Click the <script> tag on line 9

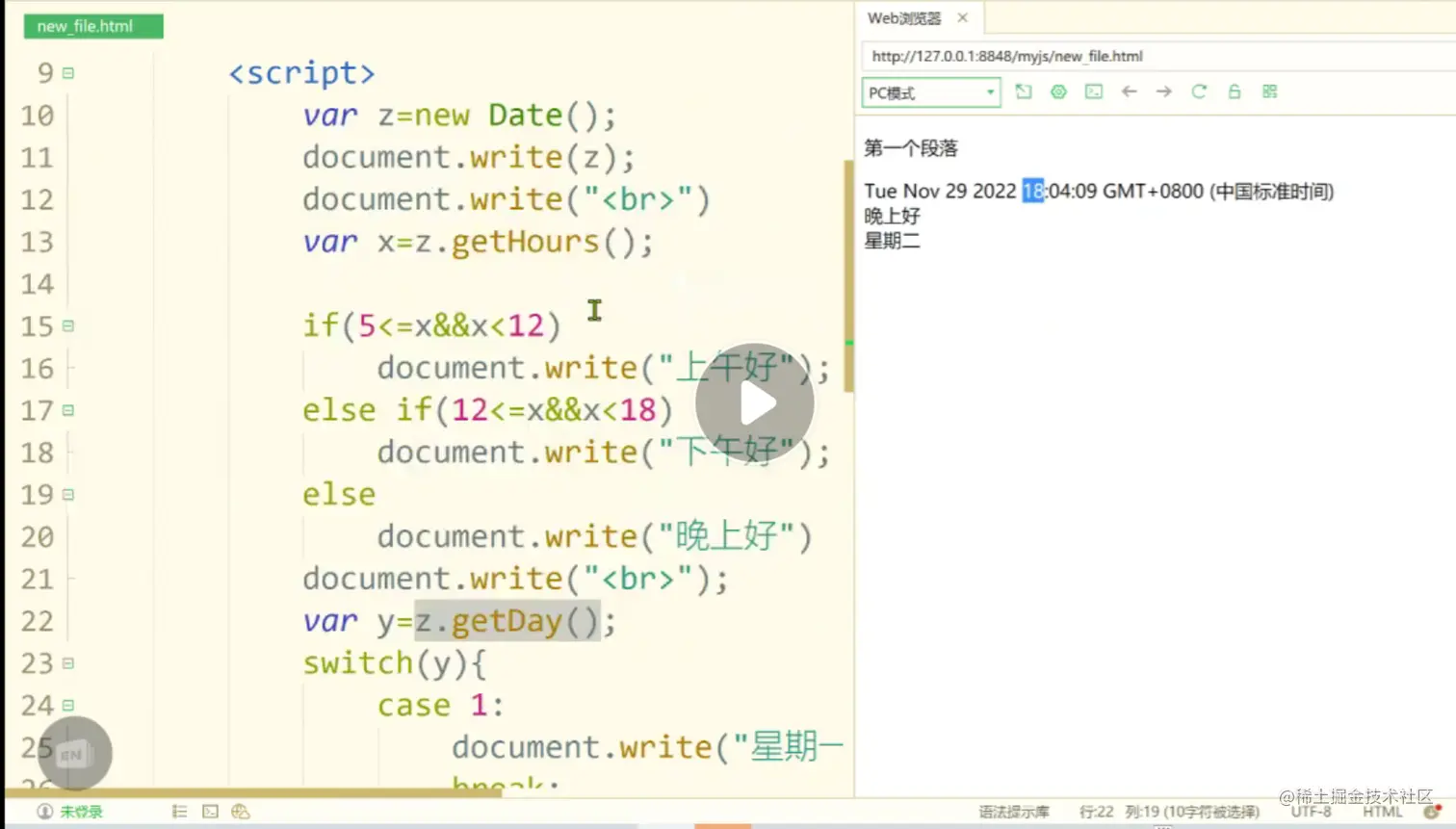point(301,73)
